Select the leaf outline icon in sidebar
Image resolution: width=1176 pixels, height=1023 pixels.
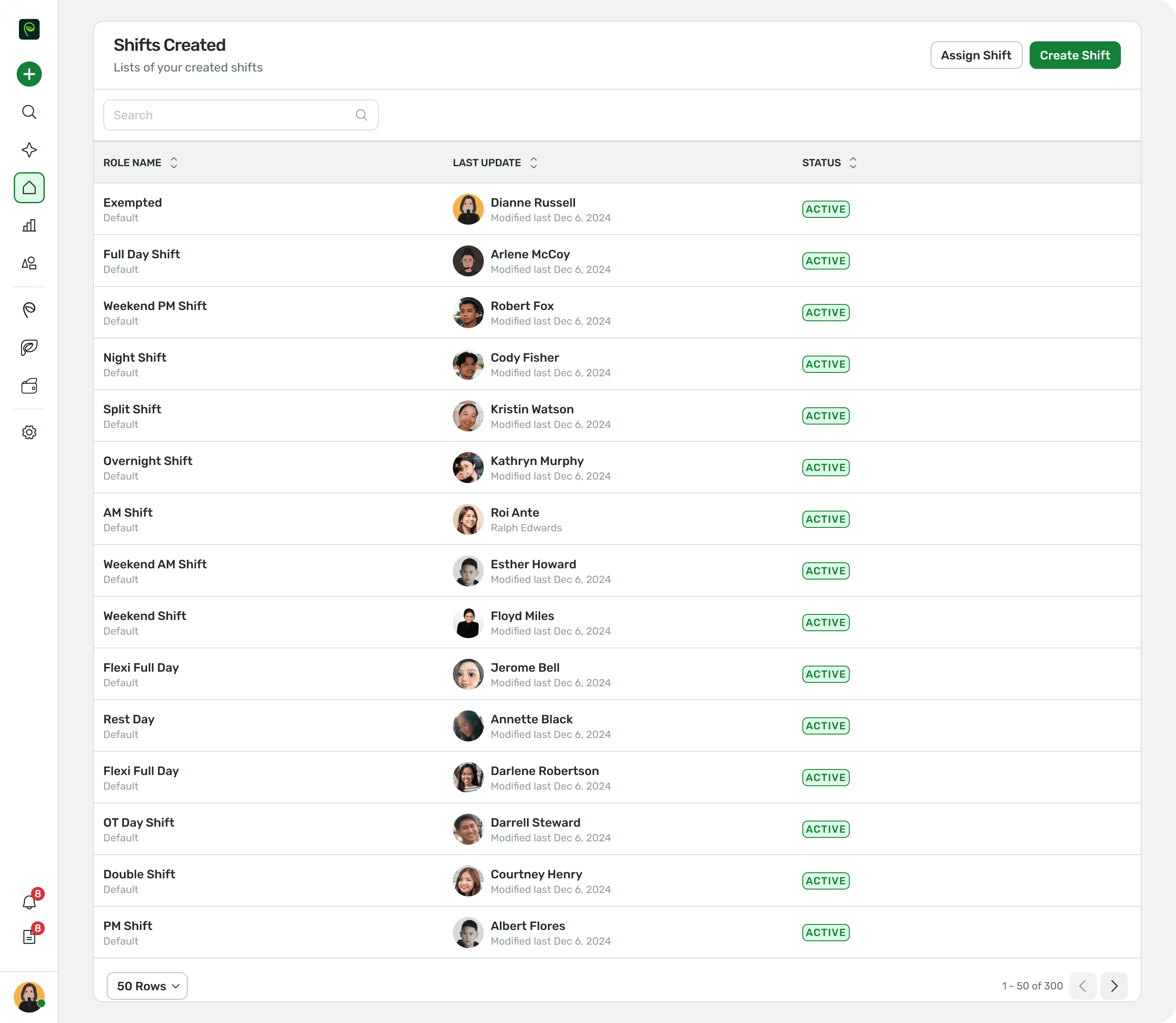[x=29, y=310]
